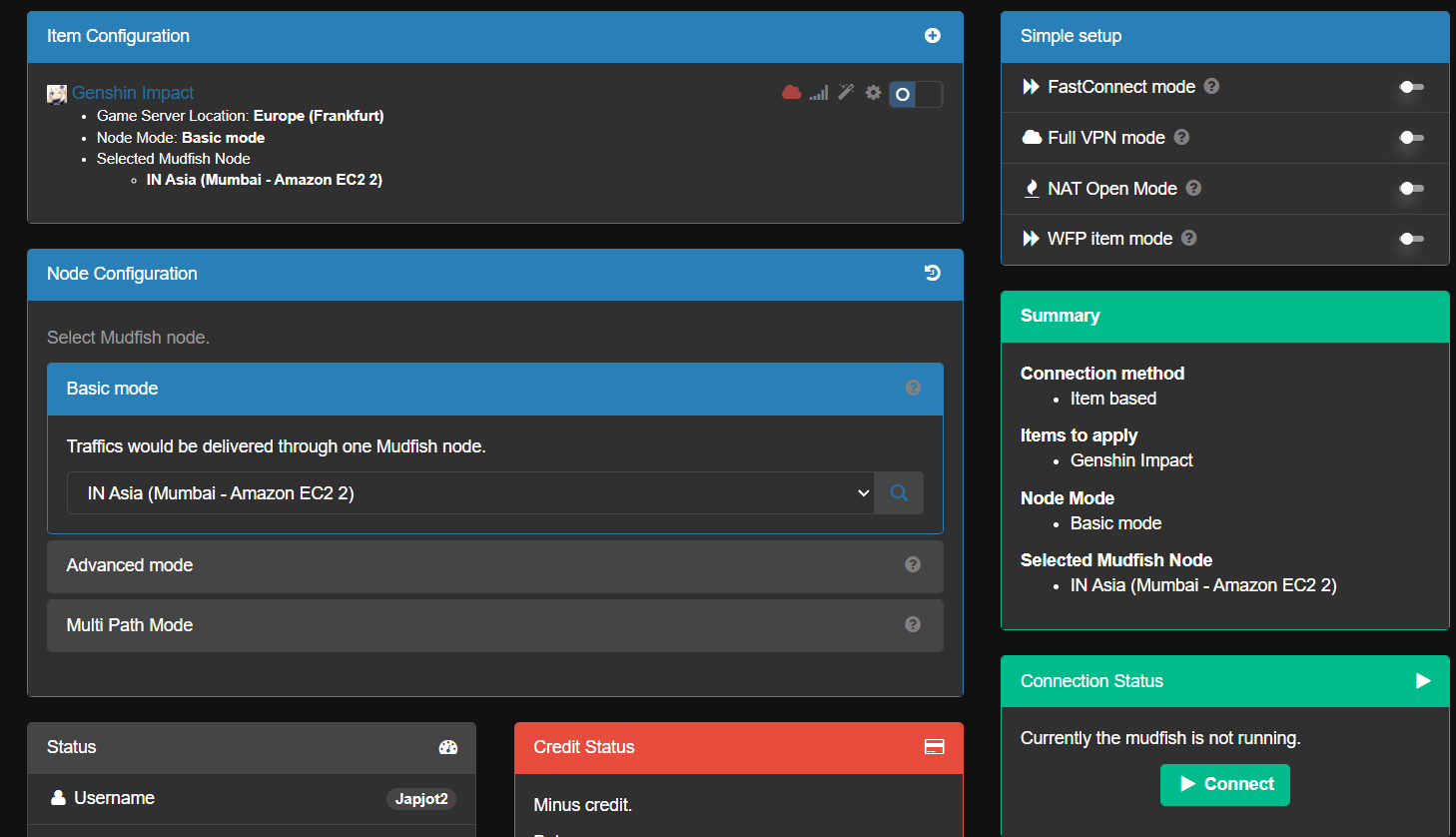Open the Mudfish node selection dropdown
The width and height of the screenshot is (1456, 837).
[x=469, y=493]
